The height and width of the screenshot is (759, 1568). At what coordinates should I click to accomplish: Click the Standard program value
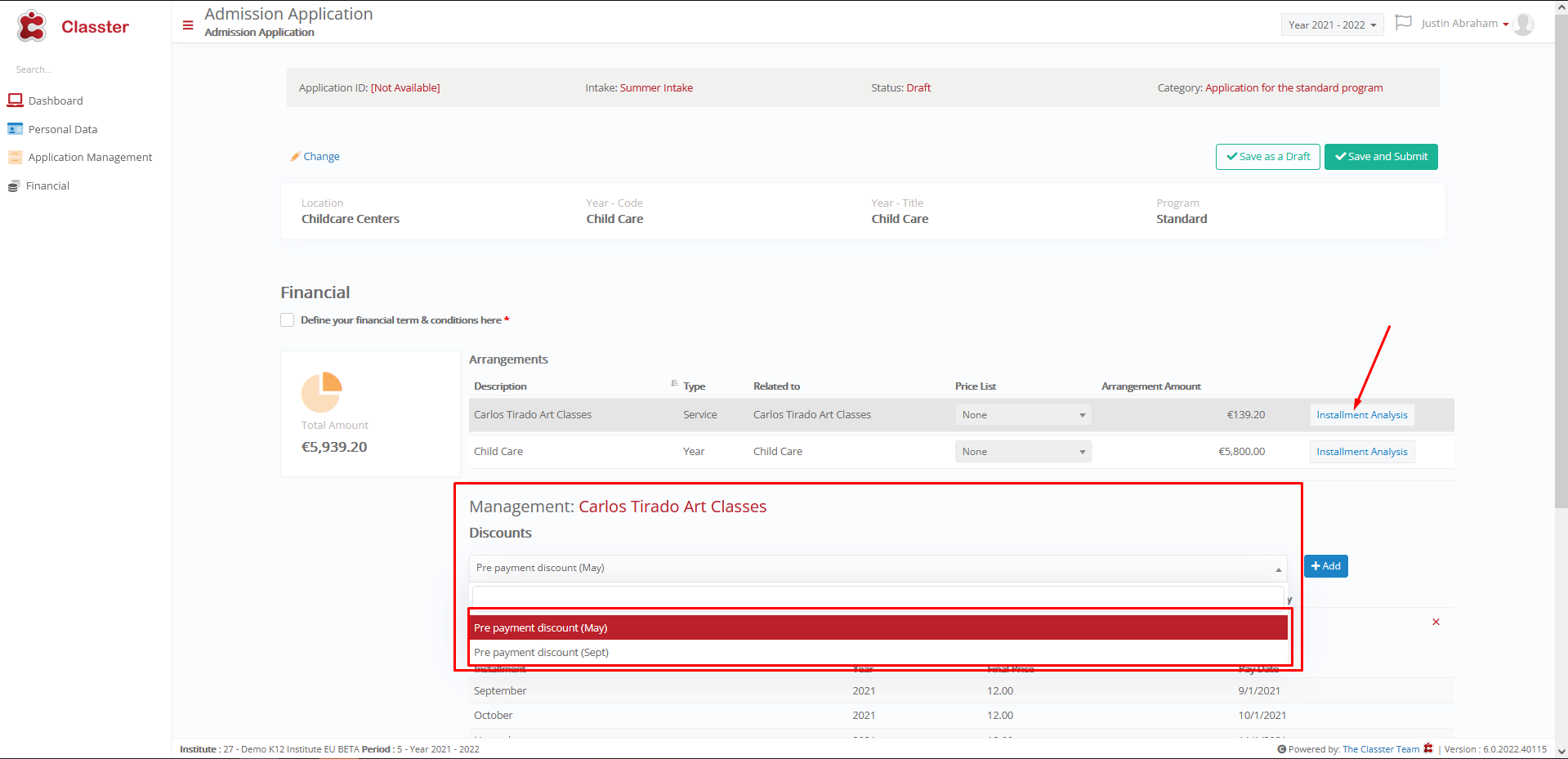1182,219
